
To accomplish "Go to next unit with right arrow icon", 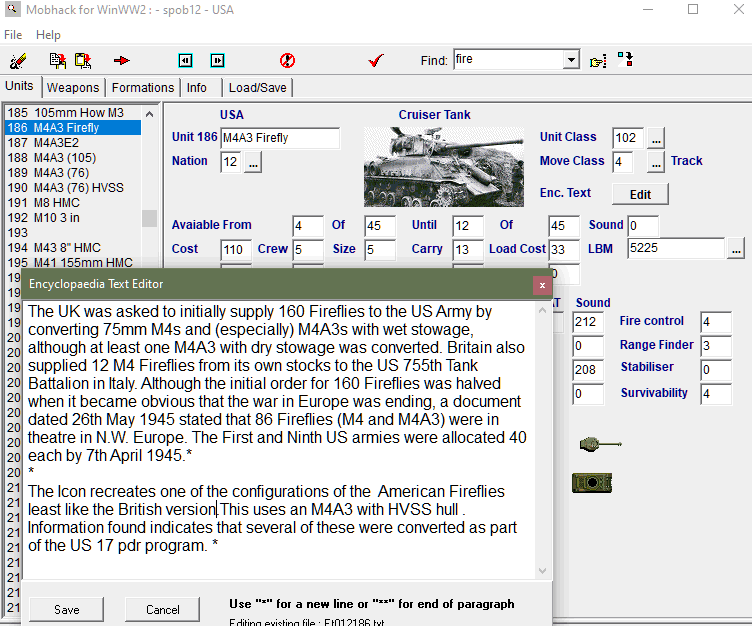I will 217,61.
